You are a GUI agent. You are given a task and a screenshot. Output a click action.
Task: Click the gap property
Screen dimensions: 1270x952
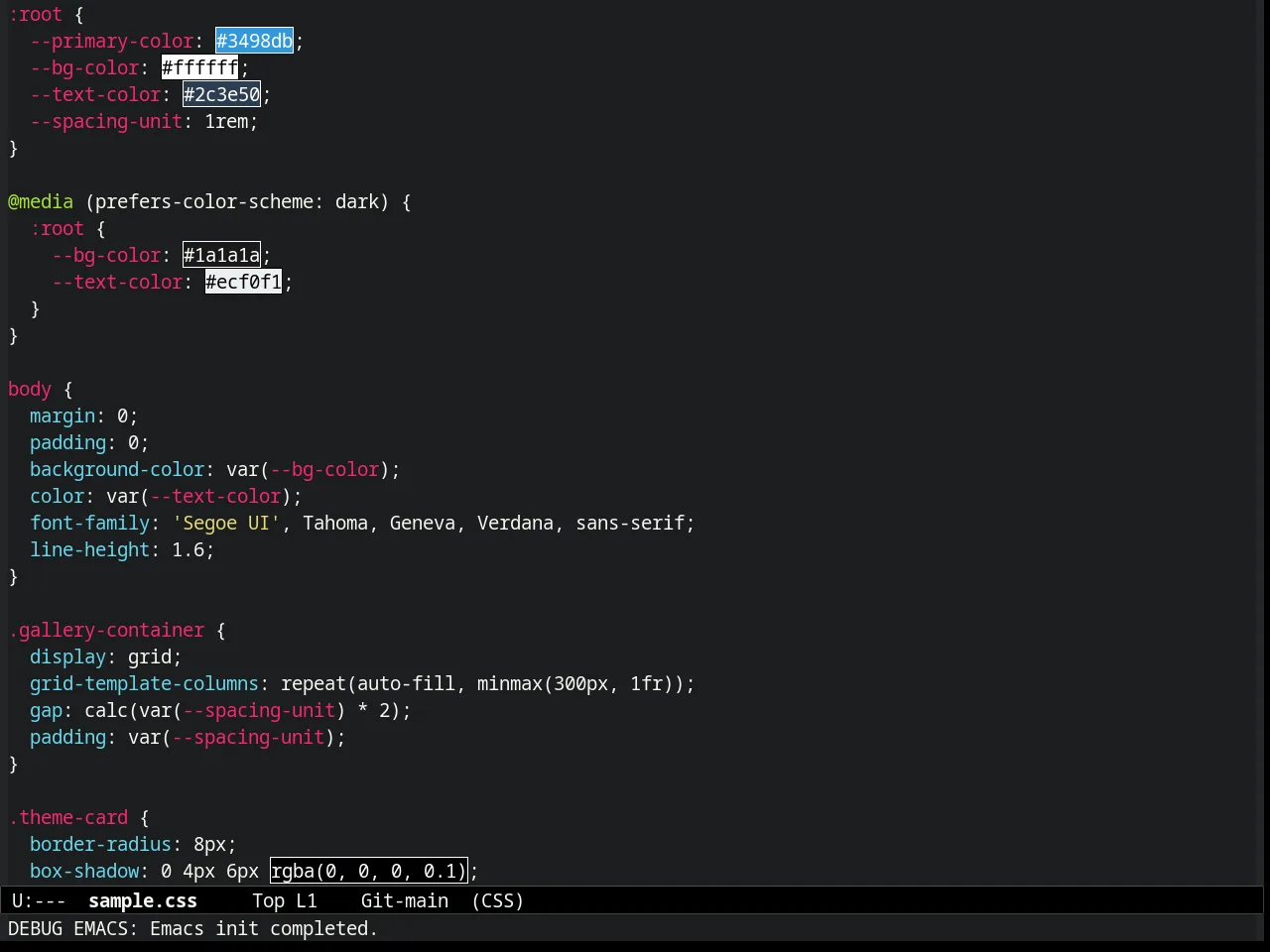(x=46, y=710)
